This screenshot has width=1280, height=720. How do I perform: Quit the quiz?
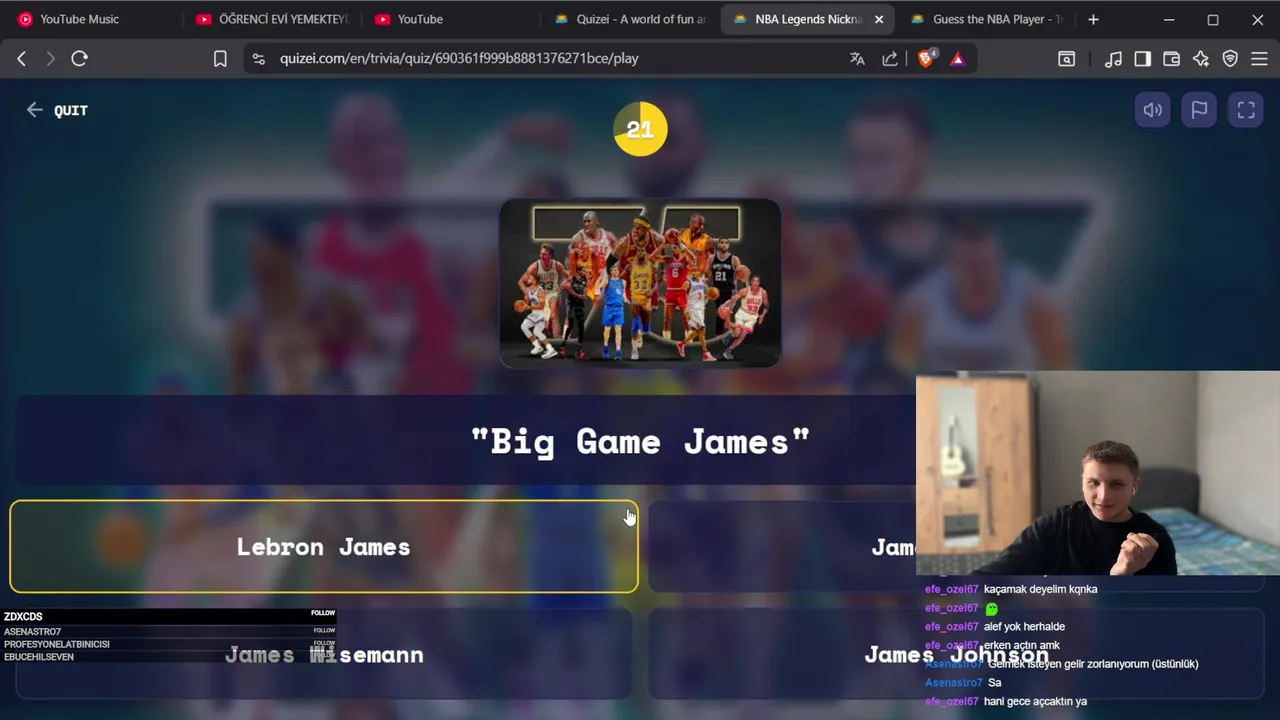pos(57,110)
